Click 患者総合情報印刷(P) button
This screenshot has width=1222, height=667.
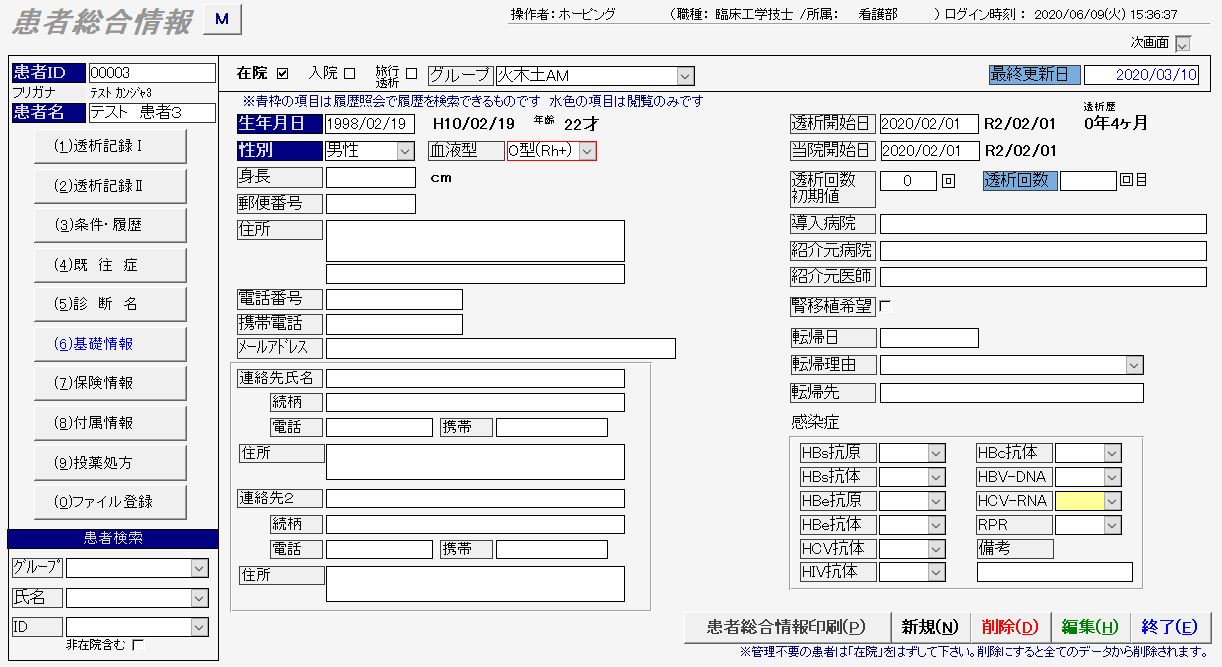(x=786, y=627)
